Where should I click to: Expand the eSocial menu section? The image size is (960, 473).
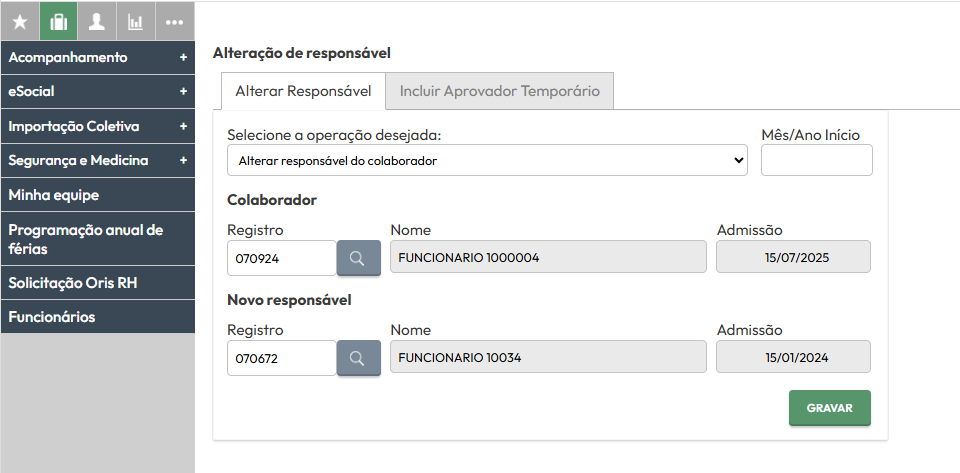(x=98, y=92)
